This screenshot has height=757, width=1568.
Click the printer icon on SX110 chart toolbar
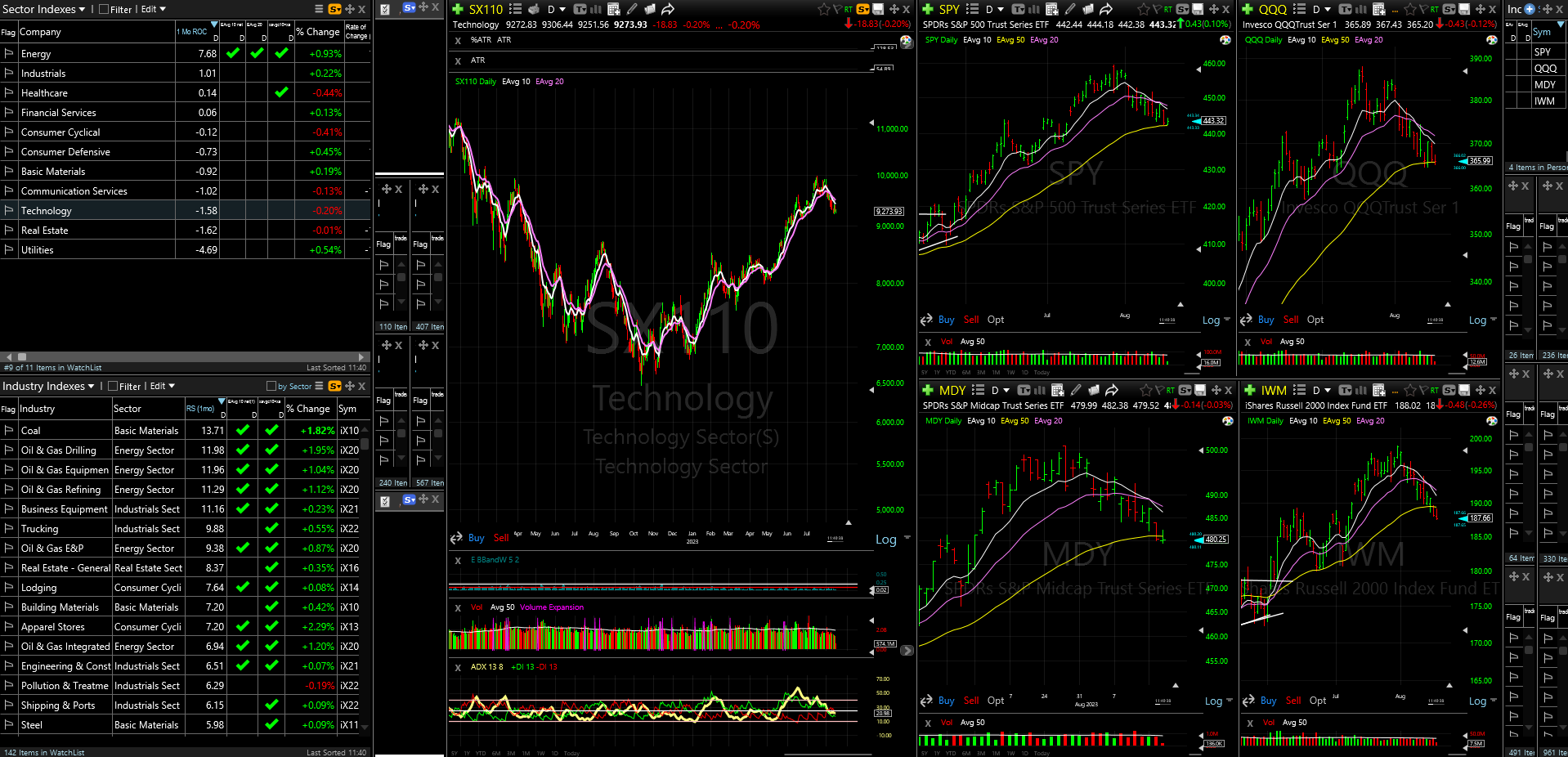(x=534, y=9)
